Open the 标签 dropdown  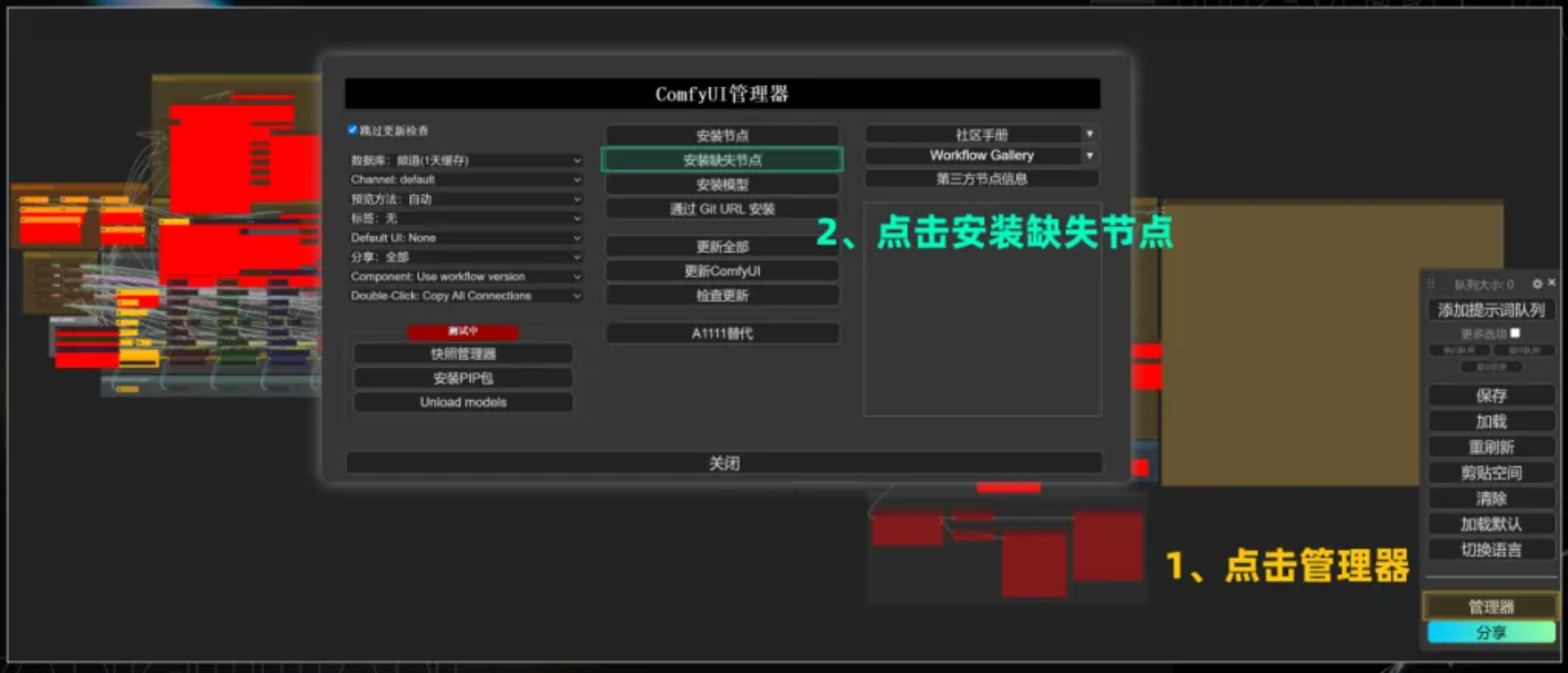(x=465, y=218)
